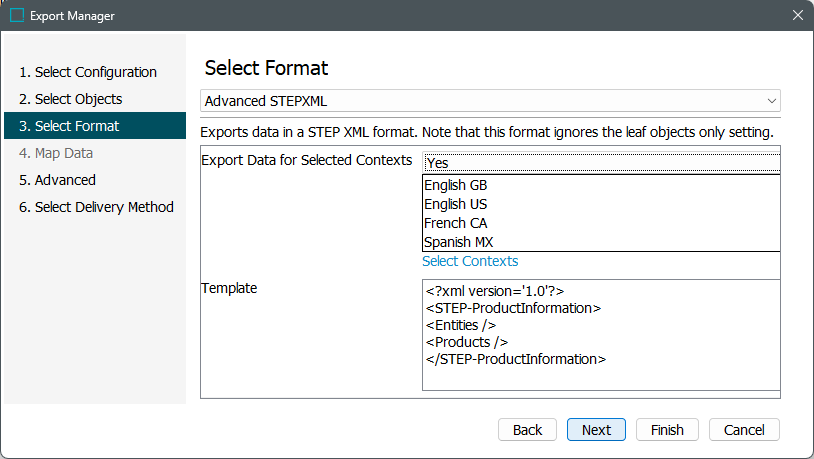Viewport: 814px width, 459px height.
Task: Jump to the Advanced step
Action: pos(65,180)
